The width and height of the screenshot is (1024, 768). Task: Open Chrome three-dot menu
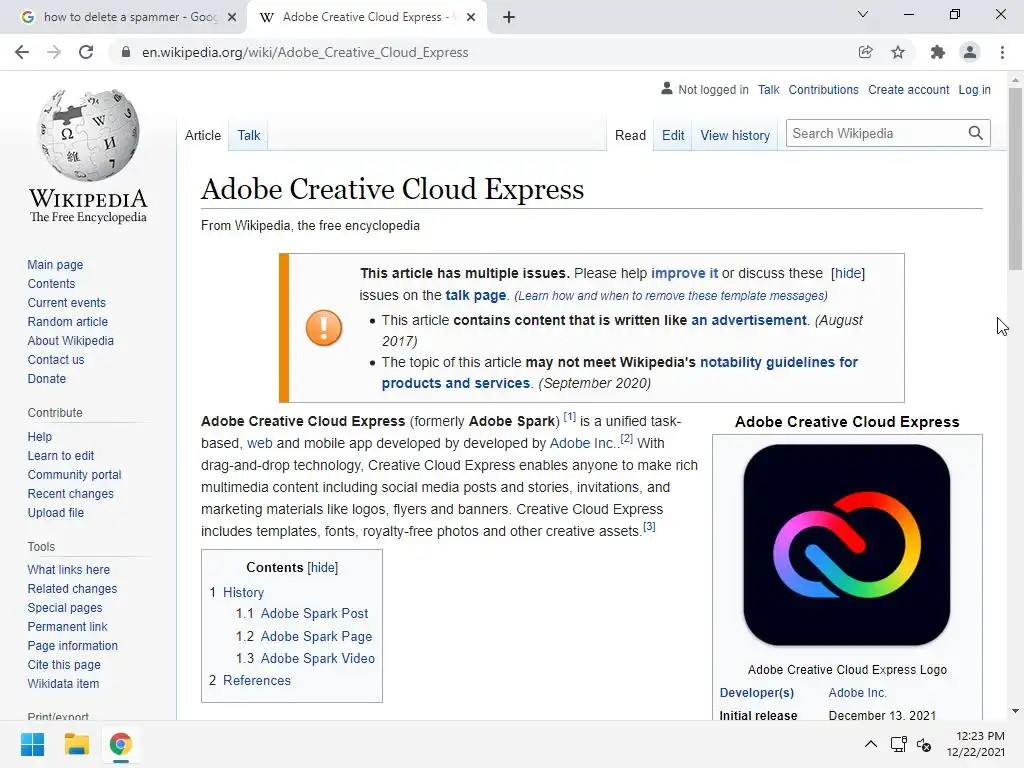point(1002,52)
